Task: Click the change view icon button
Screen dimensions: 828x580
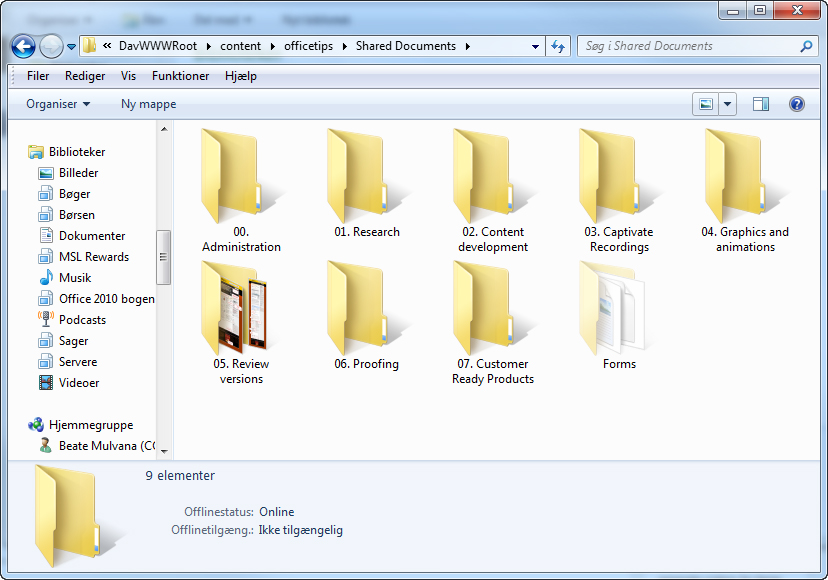Action: [x=705, y=104]
